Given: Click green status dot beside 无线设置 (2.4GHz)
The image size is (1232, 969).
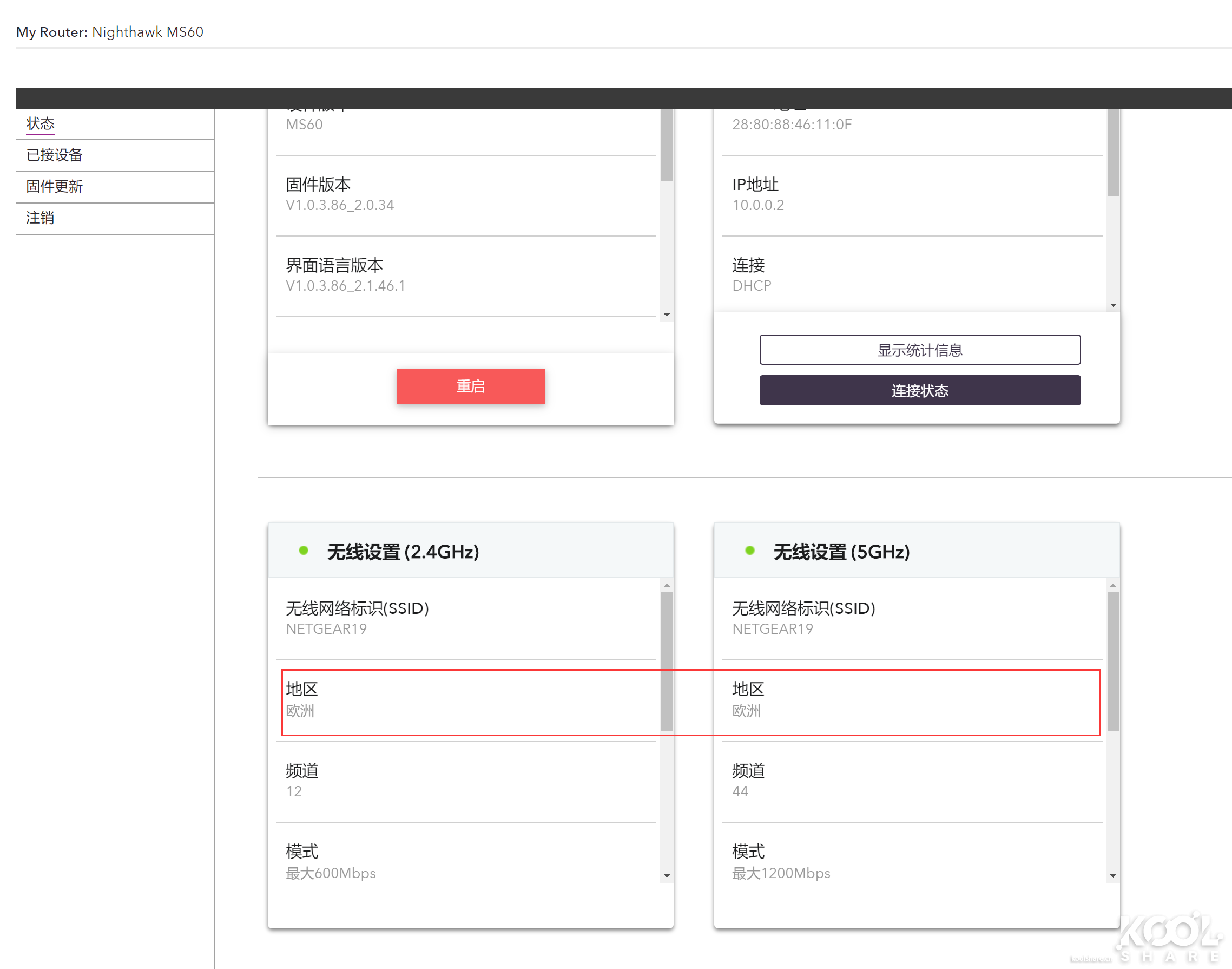Looking at the screenshot, I should pyautogui.click(x=304, y=551).
